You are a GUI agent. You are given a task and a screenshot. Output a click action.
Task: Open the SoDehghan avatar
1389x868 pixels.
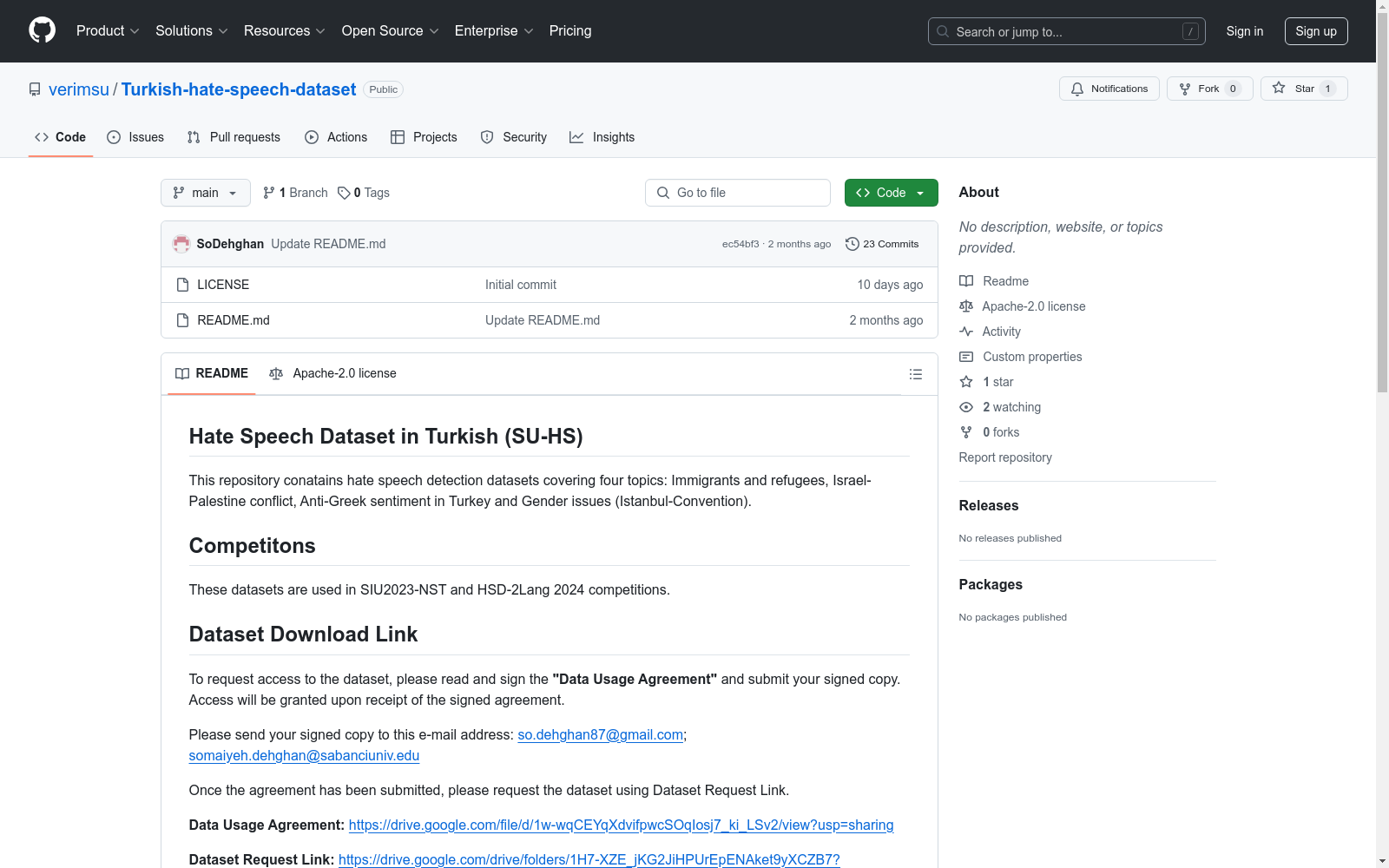pos(181,244)
